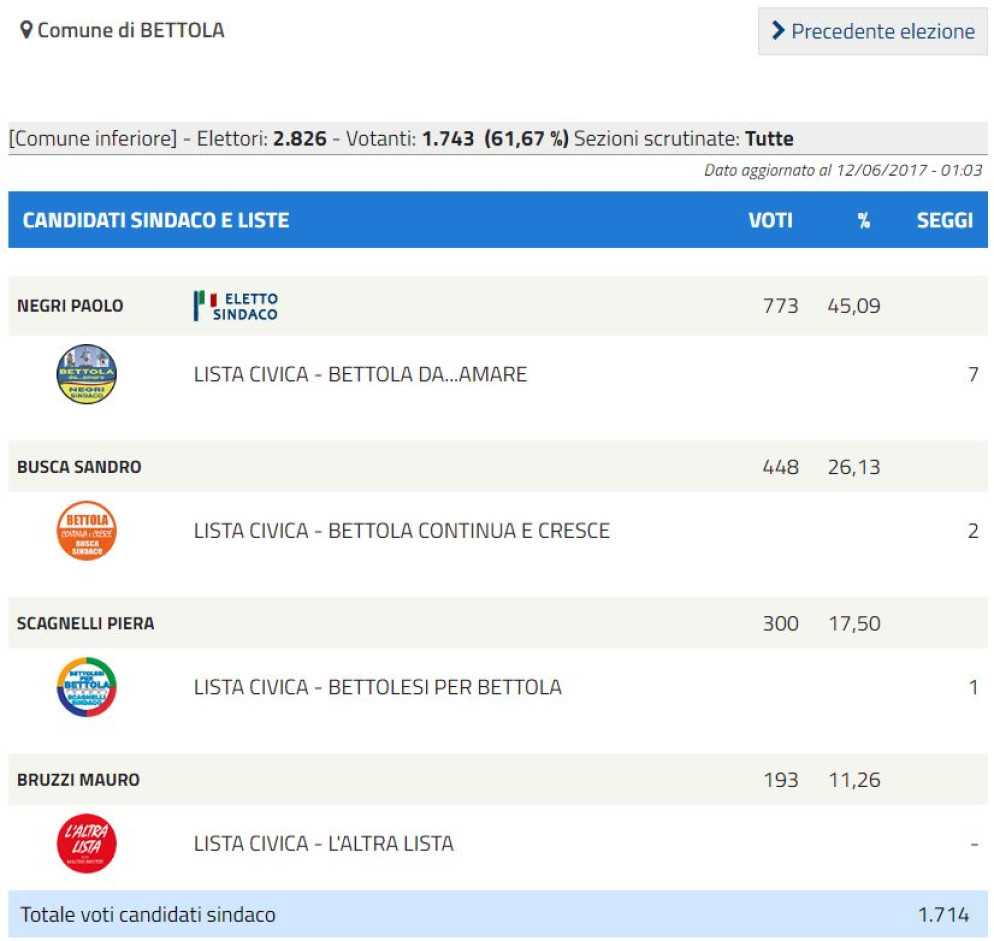Click the Comune di BETTOLA heading
The width and height of the screenshot is (994, 941).
click(x=130, y=31)
